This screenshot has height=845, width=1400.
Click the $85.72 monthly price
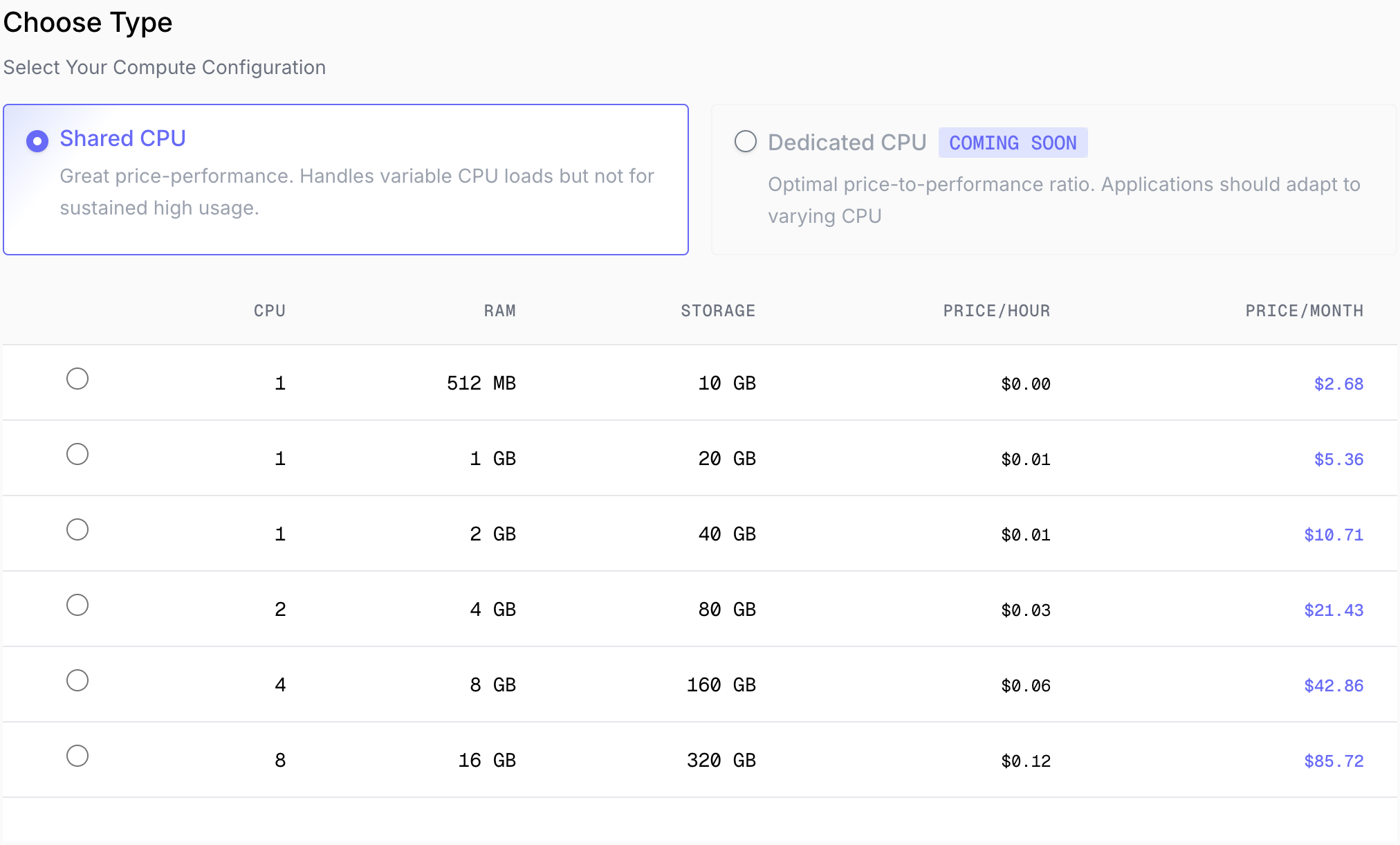click(1334, 761)
